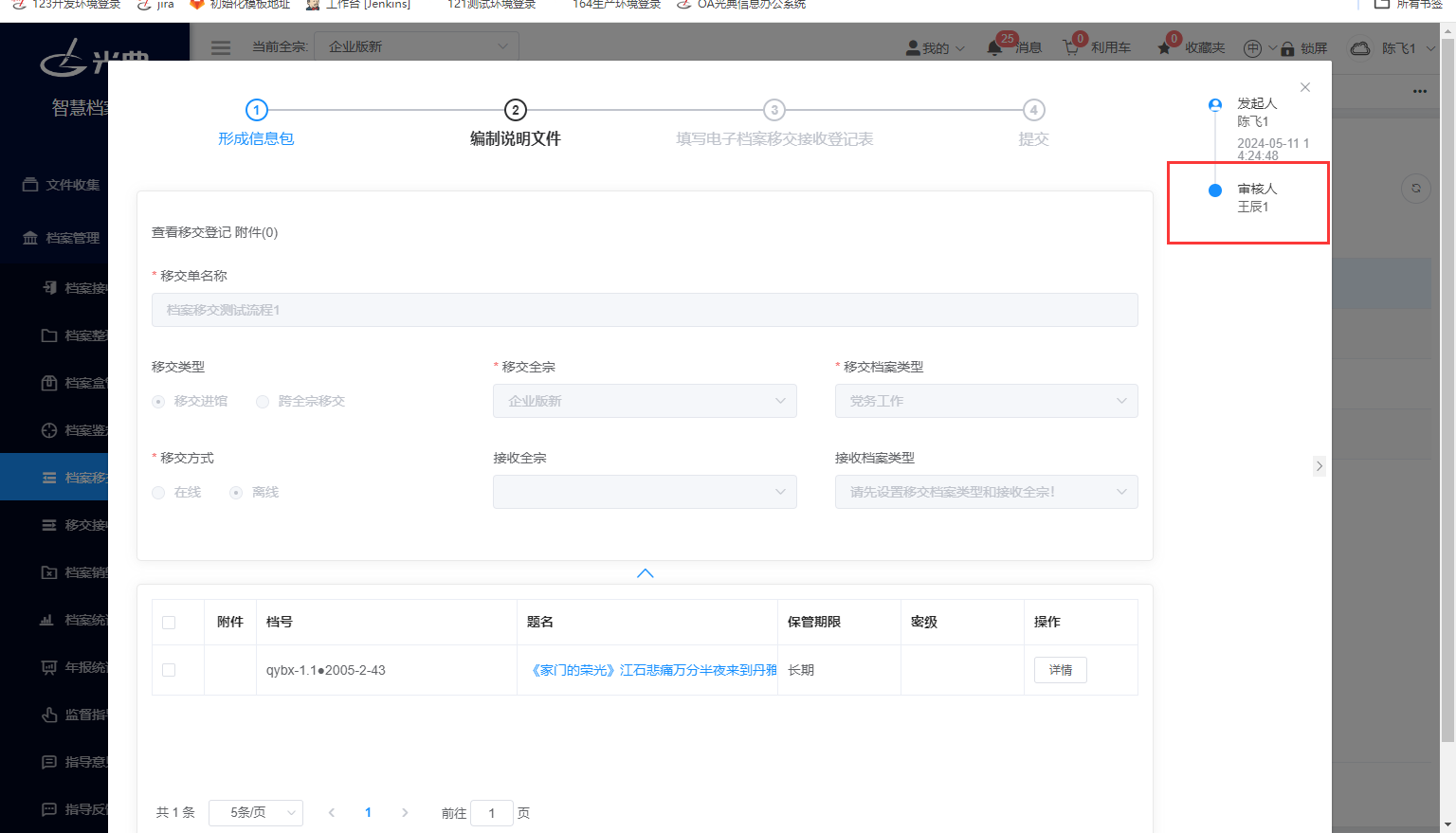Screen dimensions: 1456x833
Task: Click the 指导反 sidebar icon
Action: tap(49, 809)
